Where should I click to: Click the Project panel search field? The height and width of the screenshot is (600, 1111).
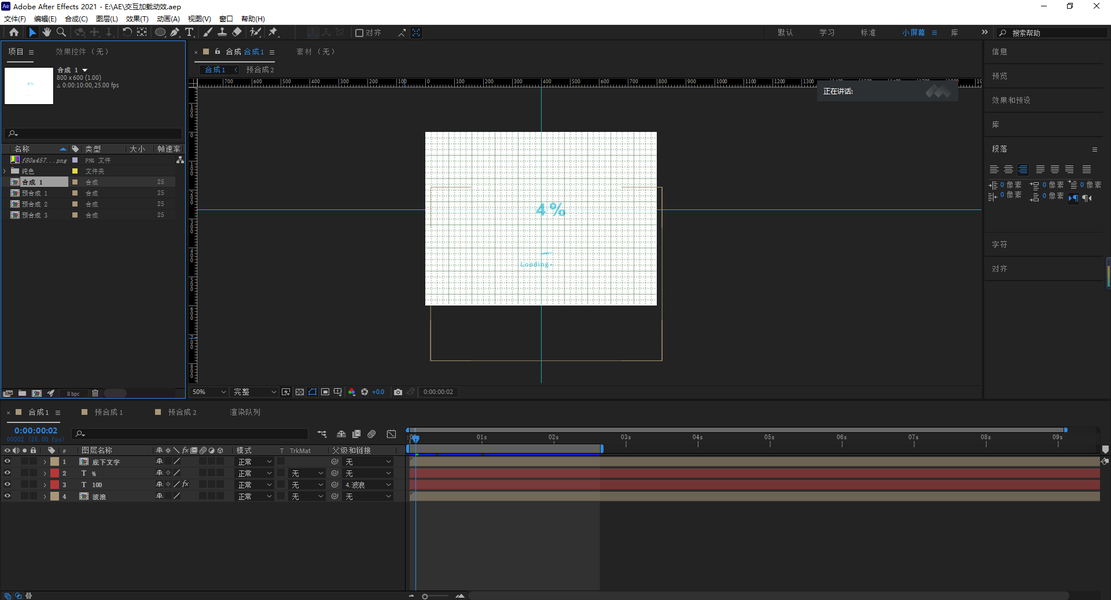coord(94,133)
